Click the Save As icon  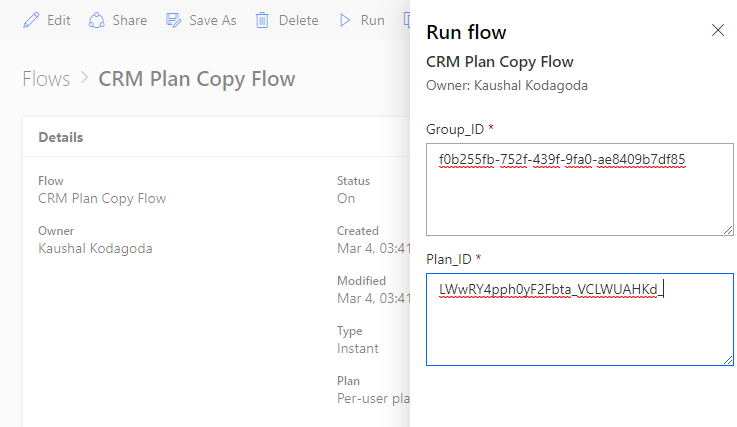pyautogui.click(x=174, y=20)
